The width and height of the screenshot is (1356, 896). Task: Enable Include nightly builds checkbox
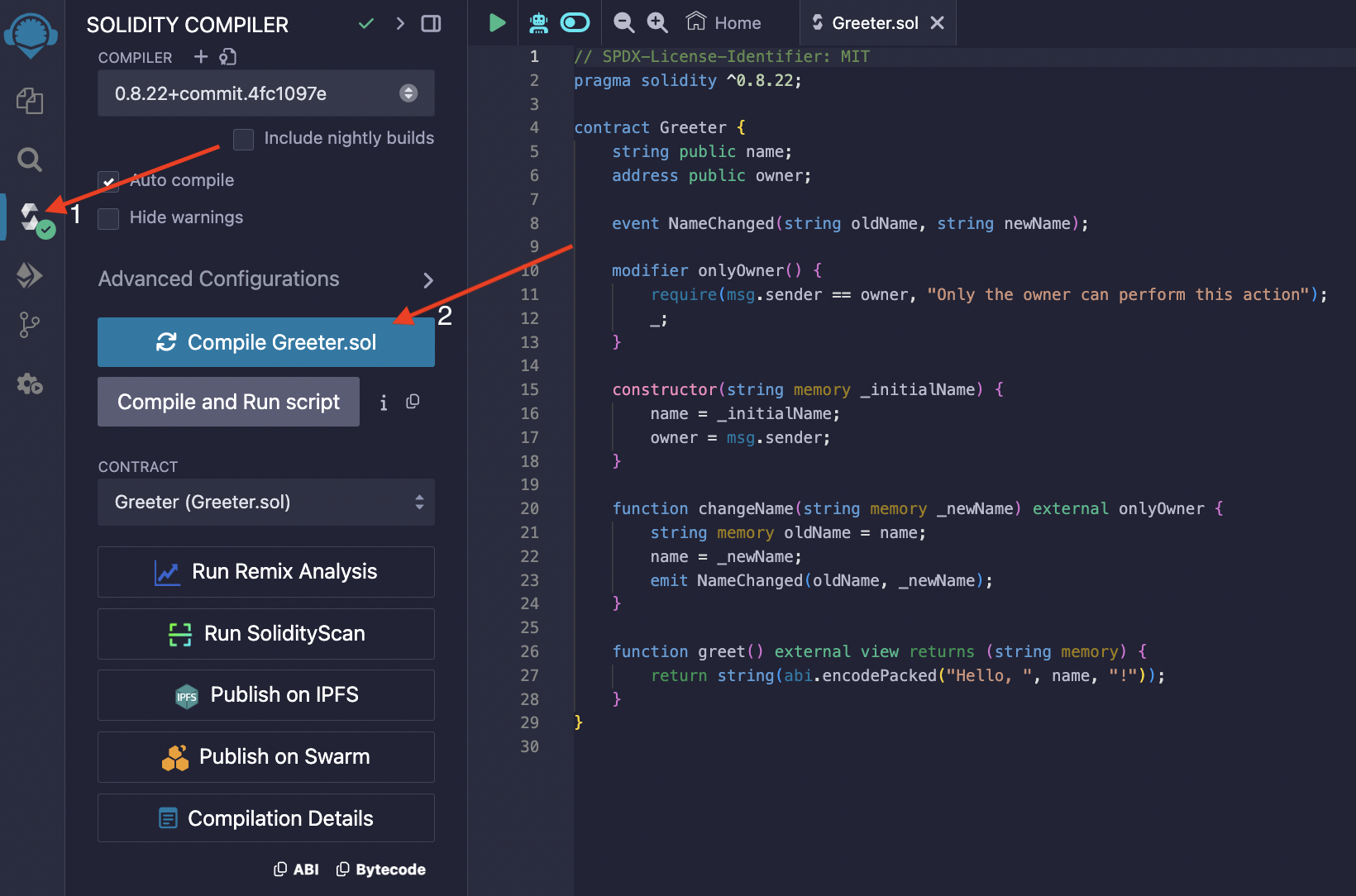[x=243, y=139]
